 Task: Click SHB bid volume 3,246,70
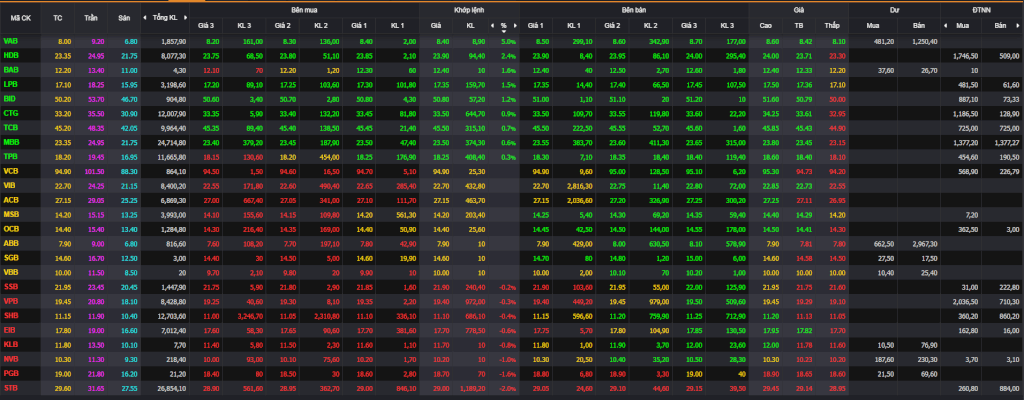pyautogui.click(x=251, y=315)
